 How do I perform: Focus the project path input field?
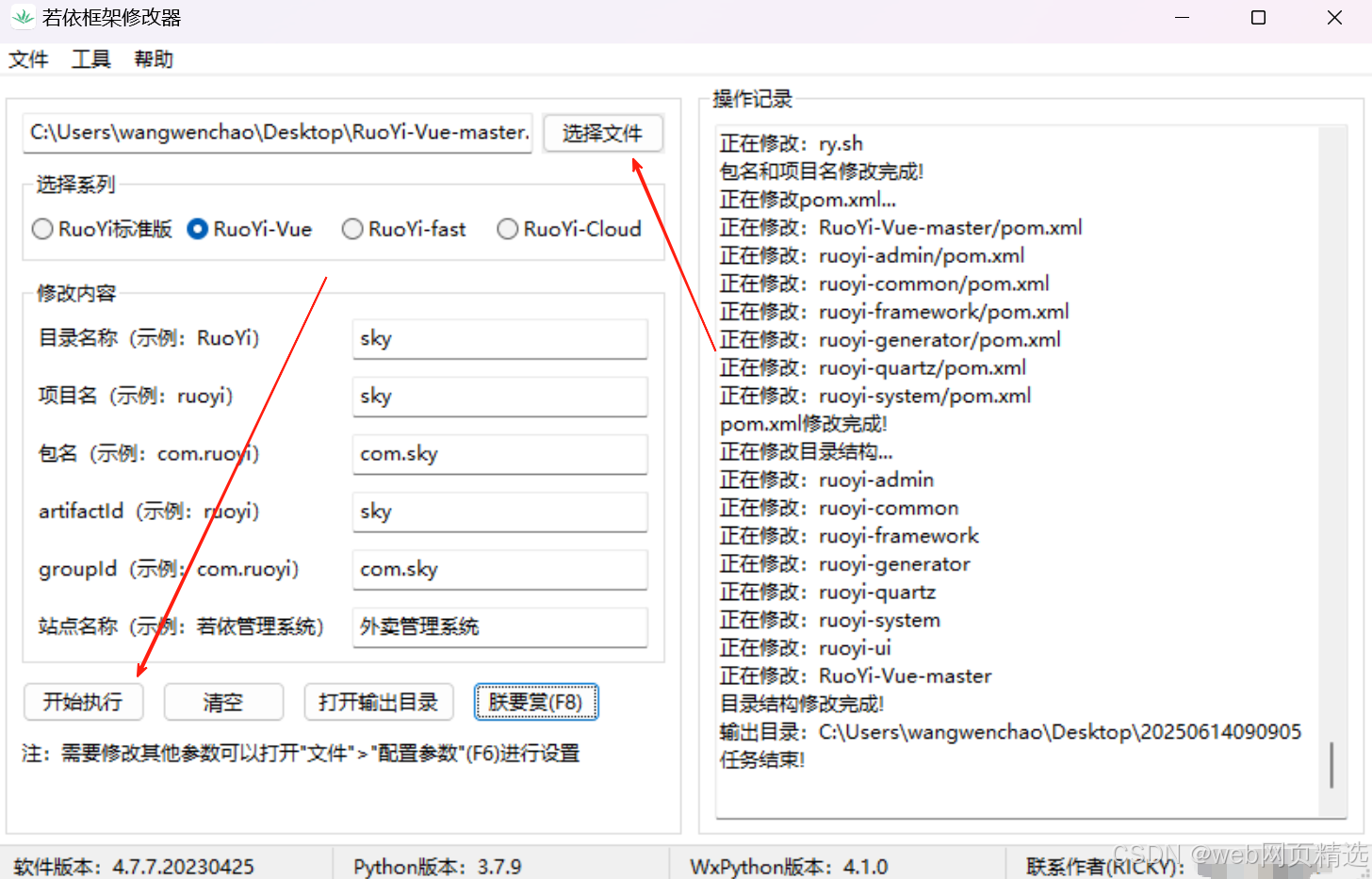(278, 133)
